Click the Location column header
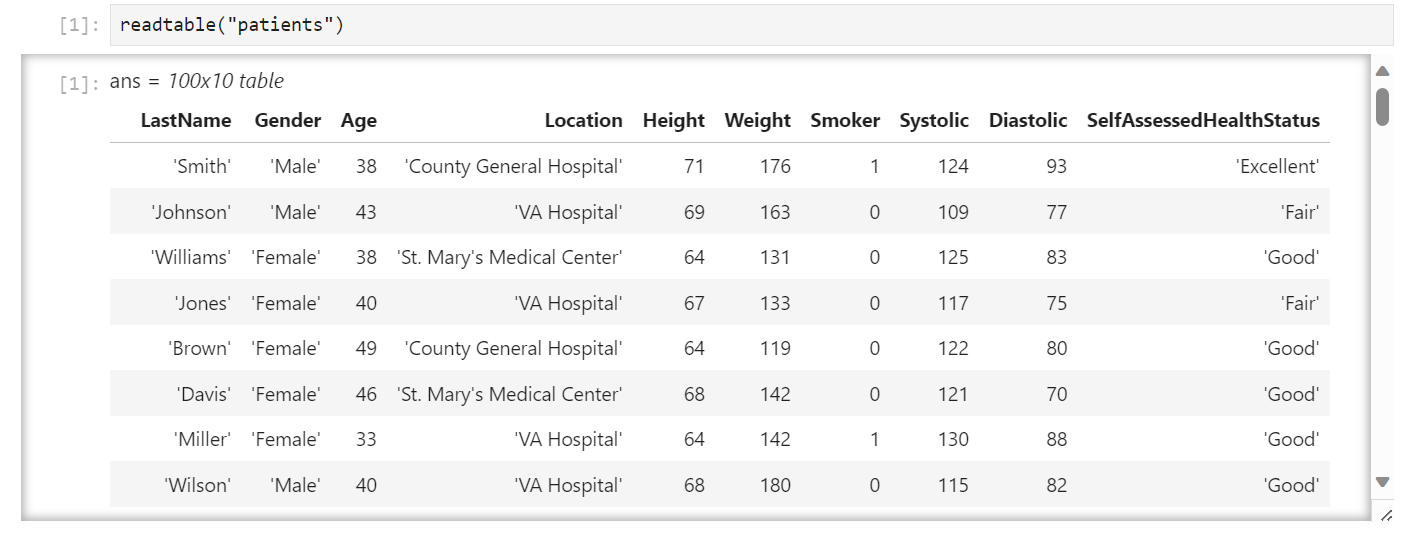1402x534 pixels. coord(583,120)
